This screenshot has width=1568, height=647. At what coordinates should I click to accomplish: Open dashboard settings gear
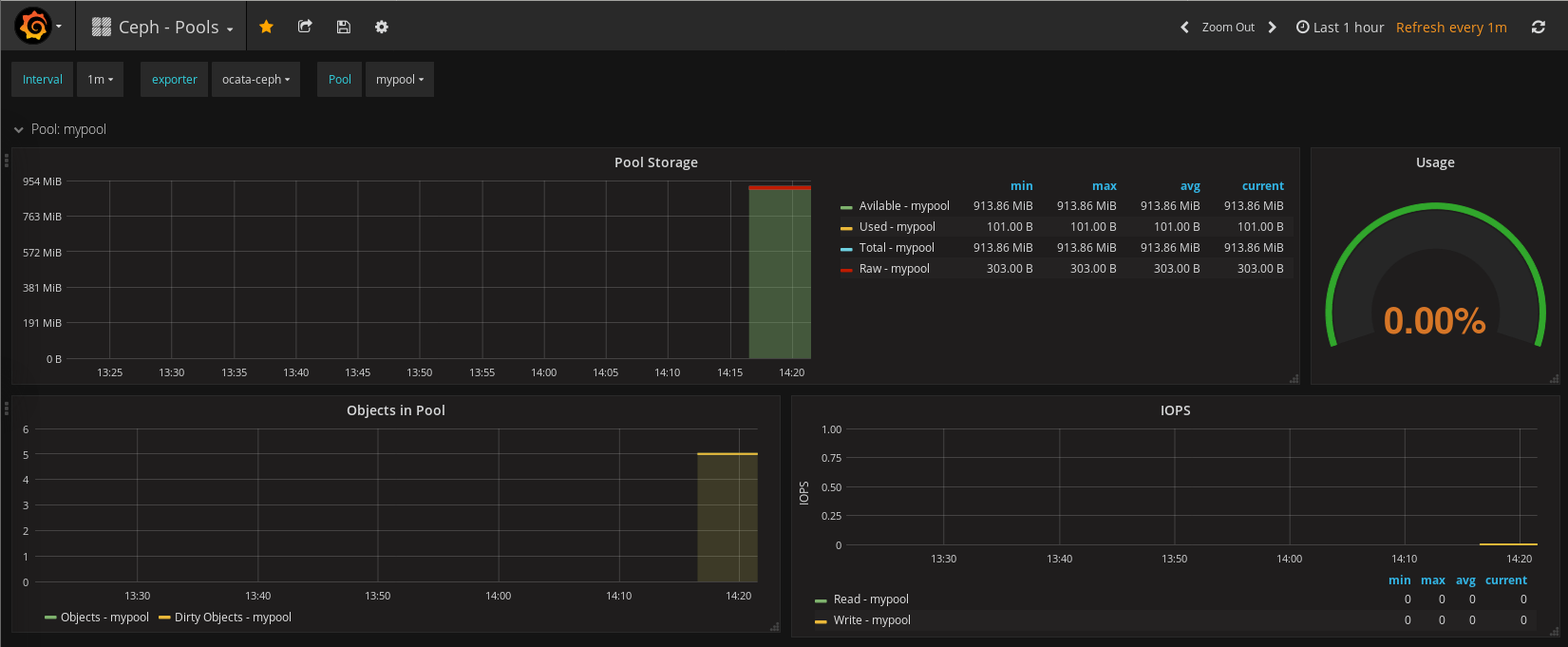click(x=382, y=27)
